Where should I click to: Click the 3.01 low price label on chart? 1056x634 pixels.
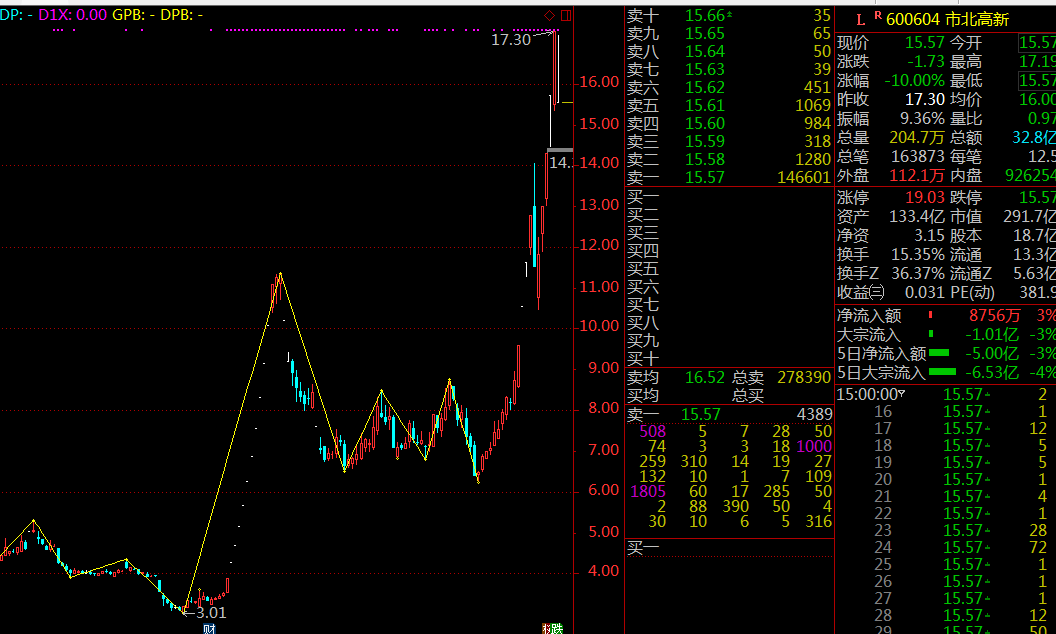pyautogui.click(x=210, y=612)
